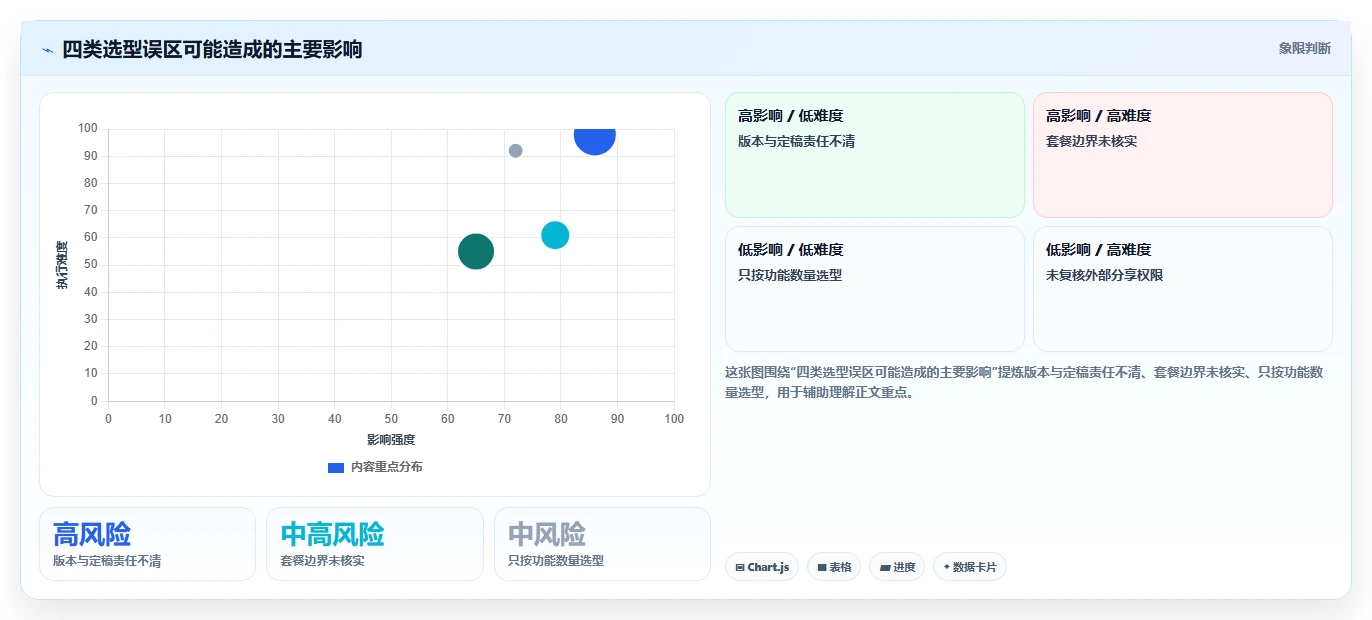The height and width of the screenshot is (620, 1372).
Task: Open the 高影响 / 低难度 quadrant card
Action: coord(875,155)
